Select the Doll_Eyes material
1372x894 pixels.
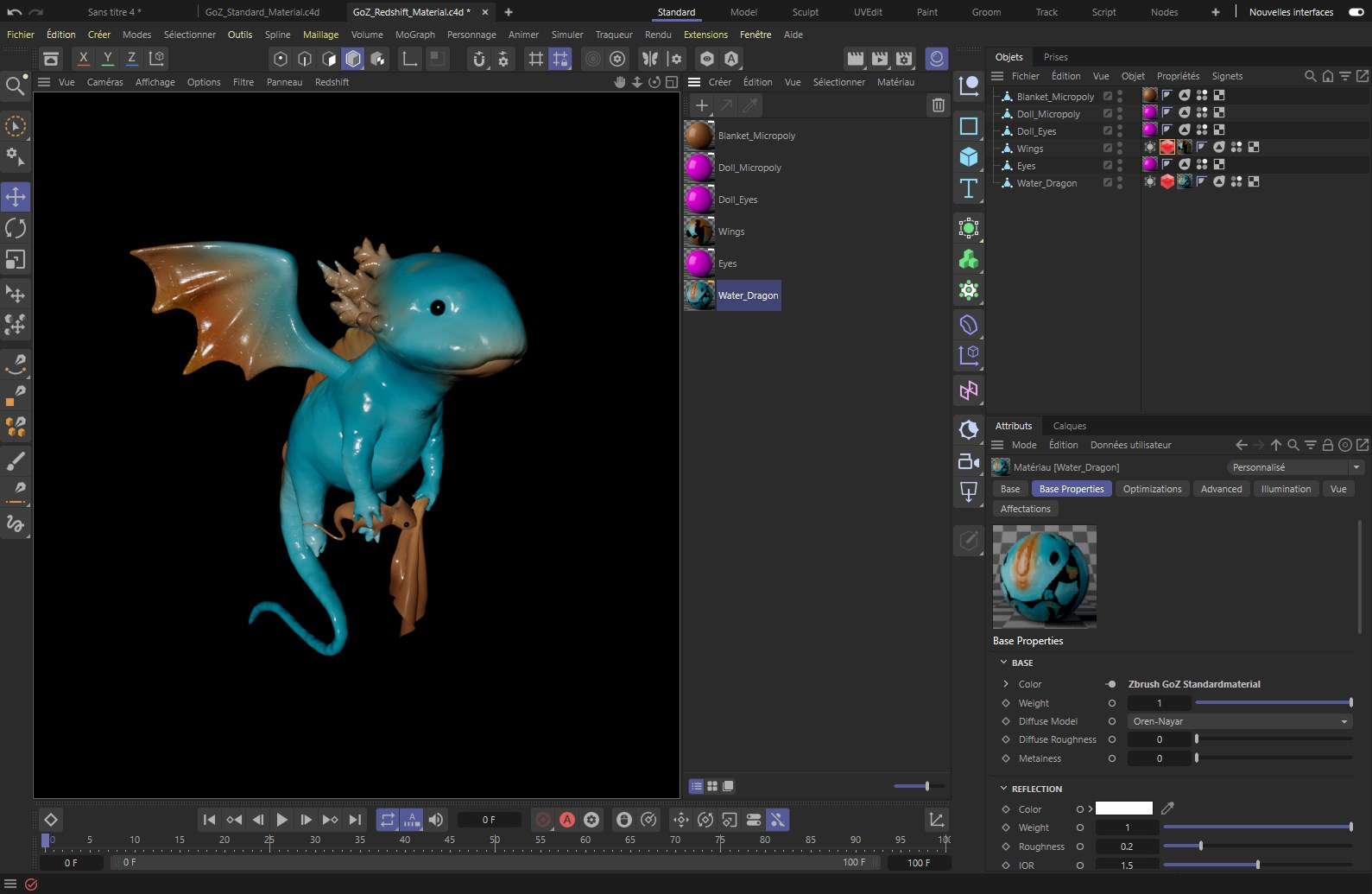(737, 200)
